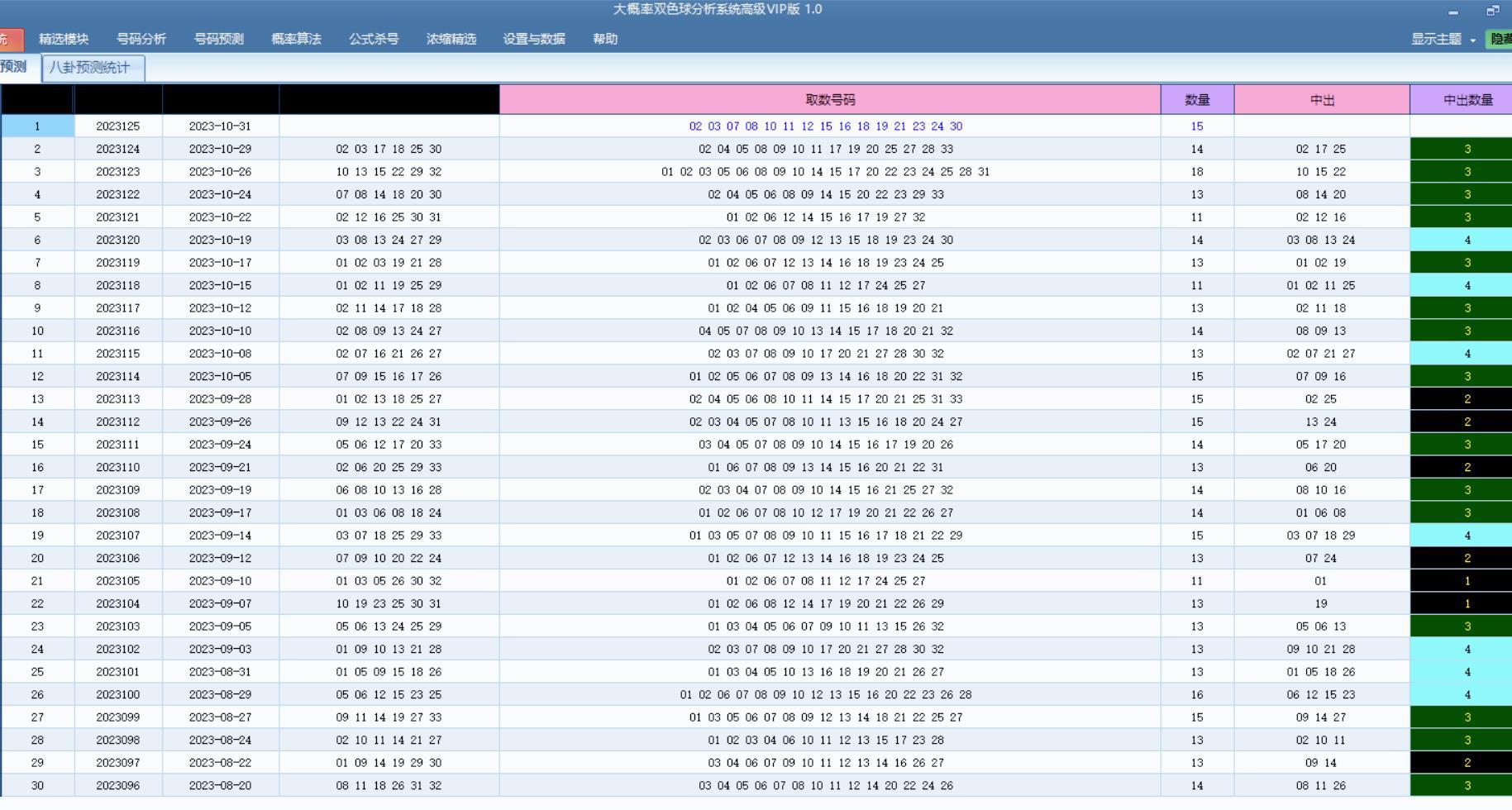1512x810 pixels.
Task: Select hit numbers 08 10 16
Action: 1321,490
